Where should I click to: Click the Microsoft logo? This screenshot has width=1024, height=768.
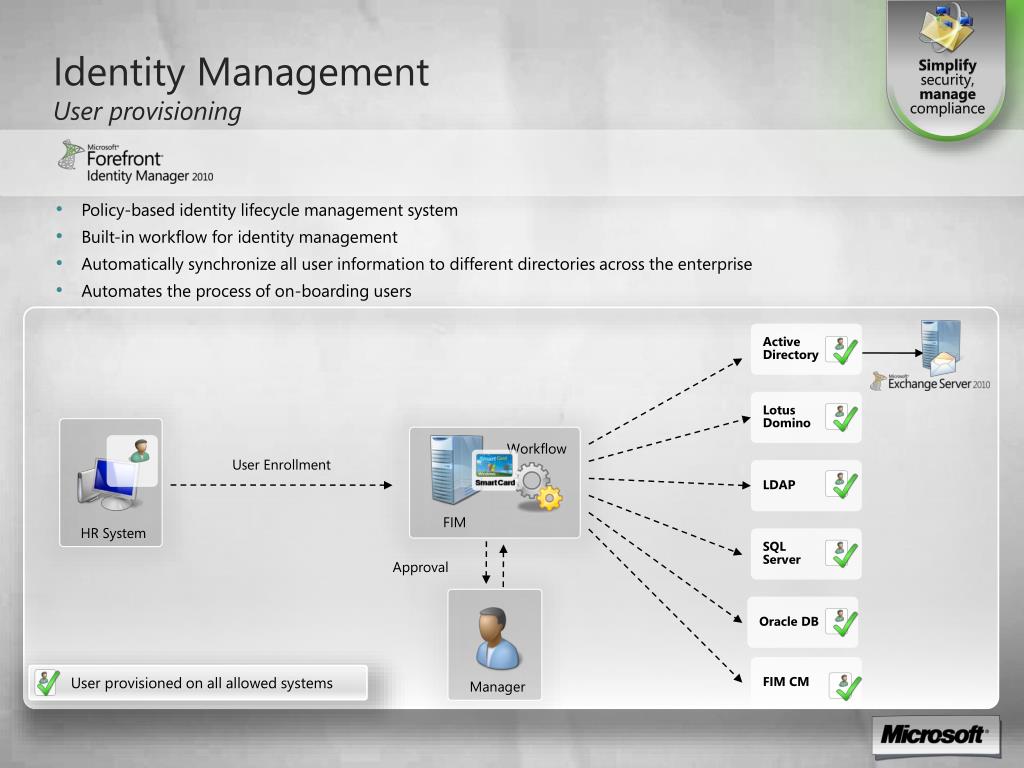(935, 735)
